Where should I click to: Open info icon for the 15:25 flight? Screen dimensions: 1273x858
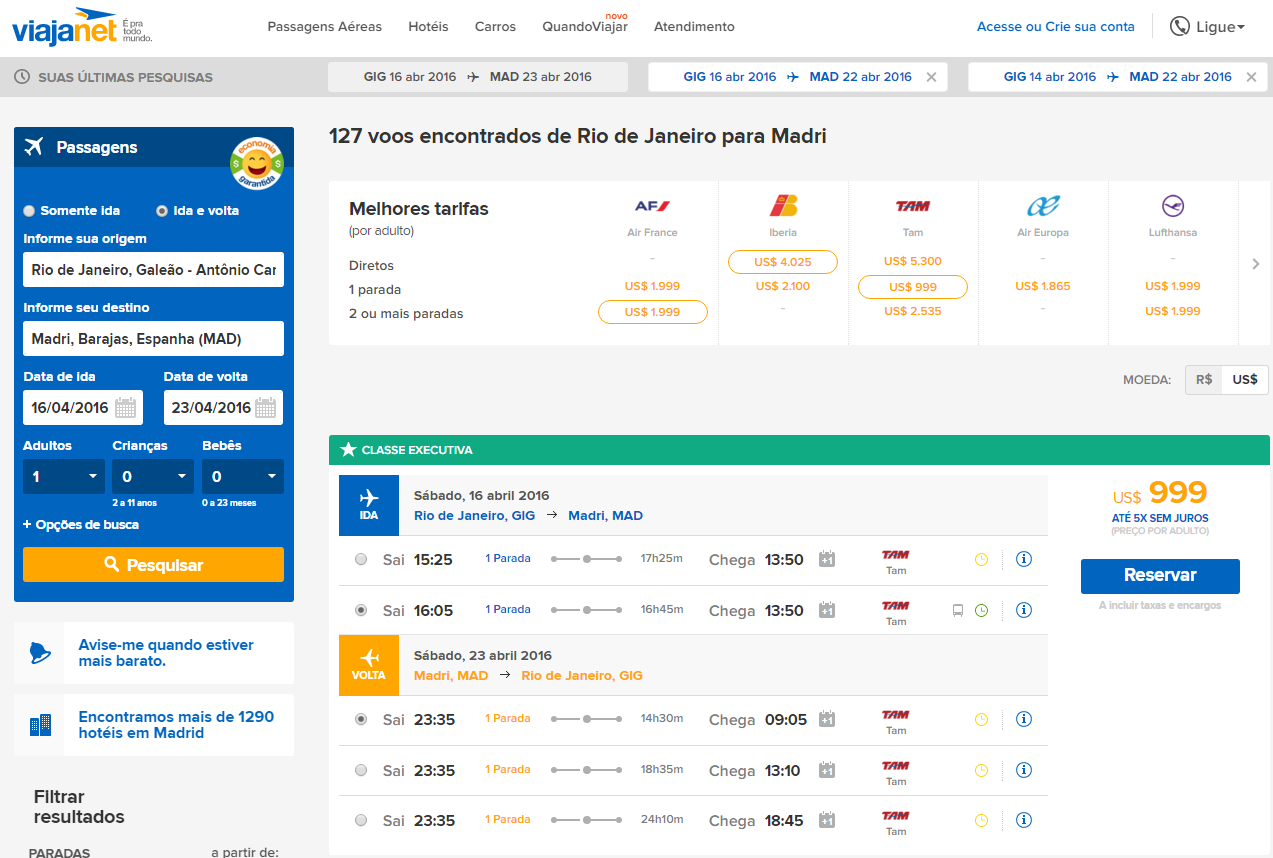(1023, 559)
